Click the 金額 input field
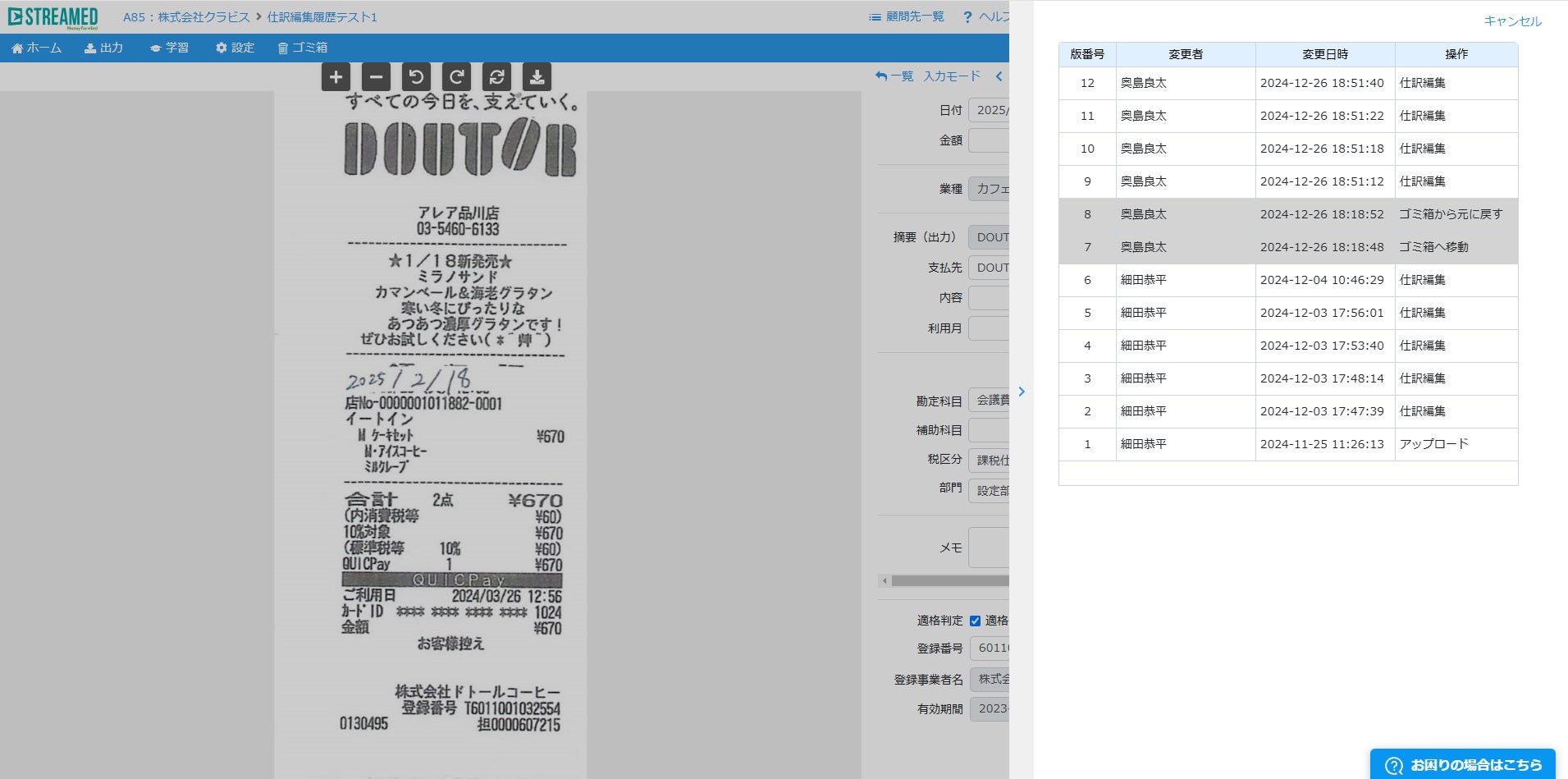 pyautogui.click(x=989, y=140)
